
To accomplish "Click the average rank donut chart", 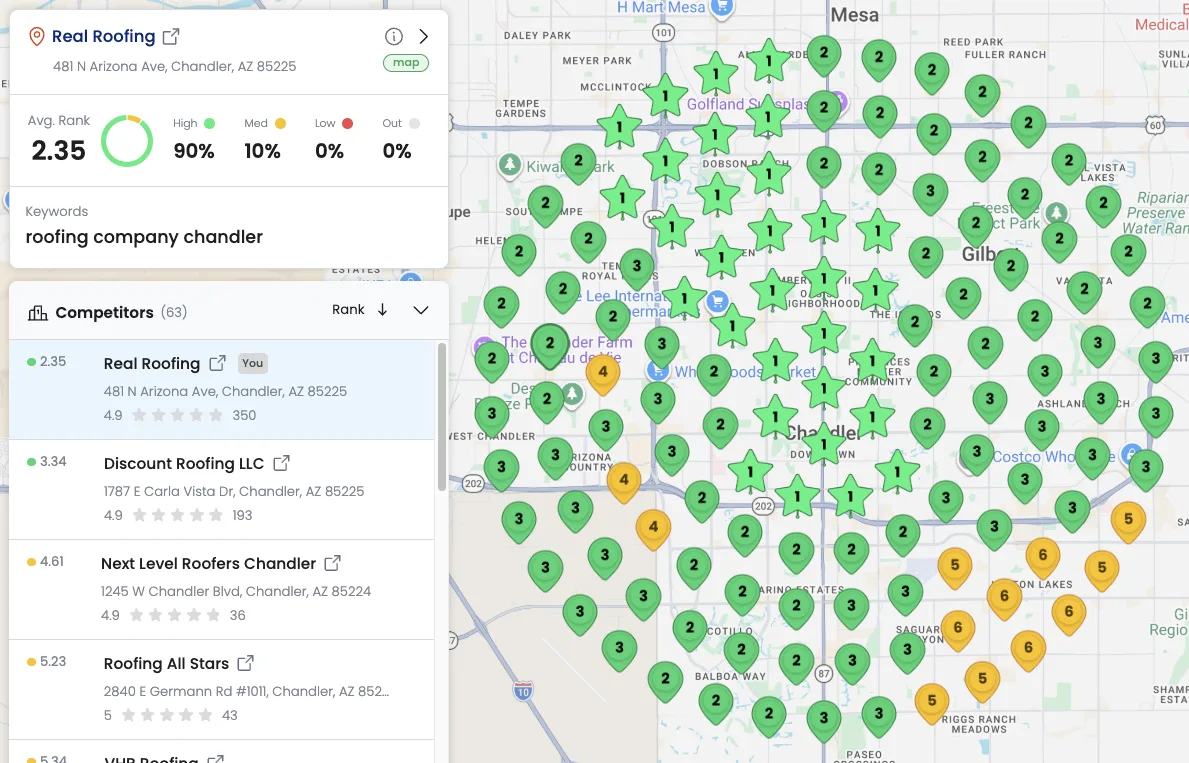I will (127, 140).
